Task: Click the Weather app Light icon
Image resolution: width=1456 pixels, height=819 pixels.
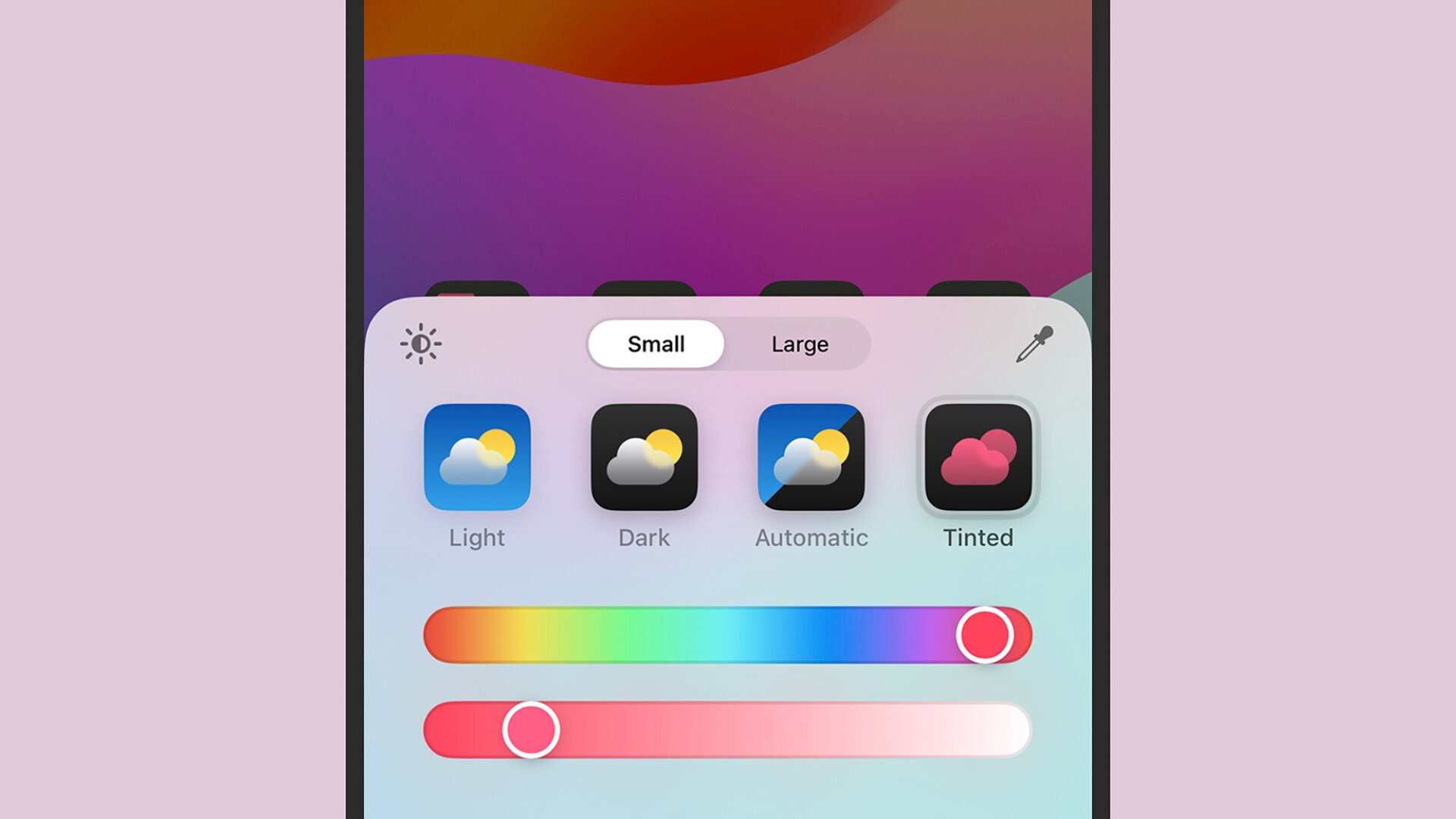Action: pos(478,458)
